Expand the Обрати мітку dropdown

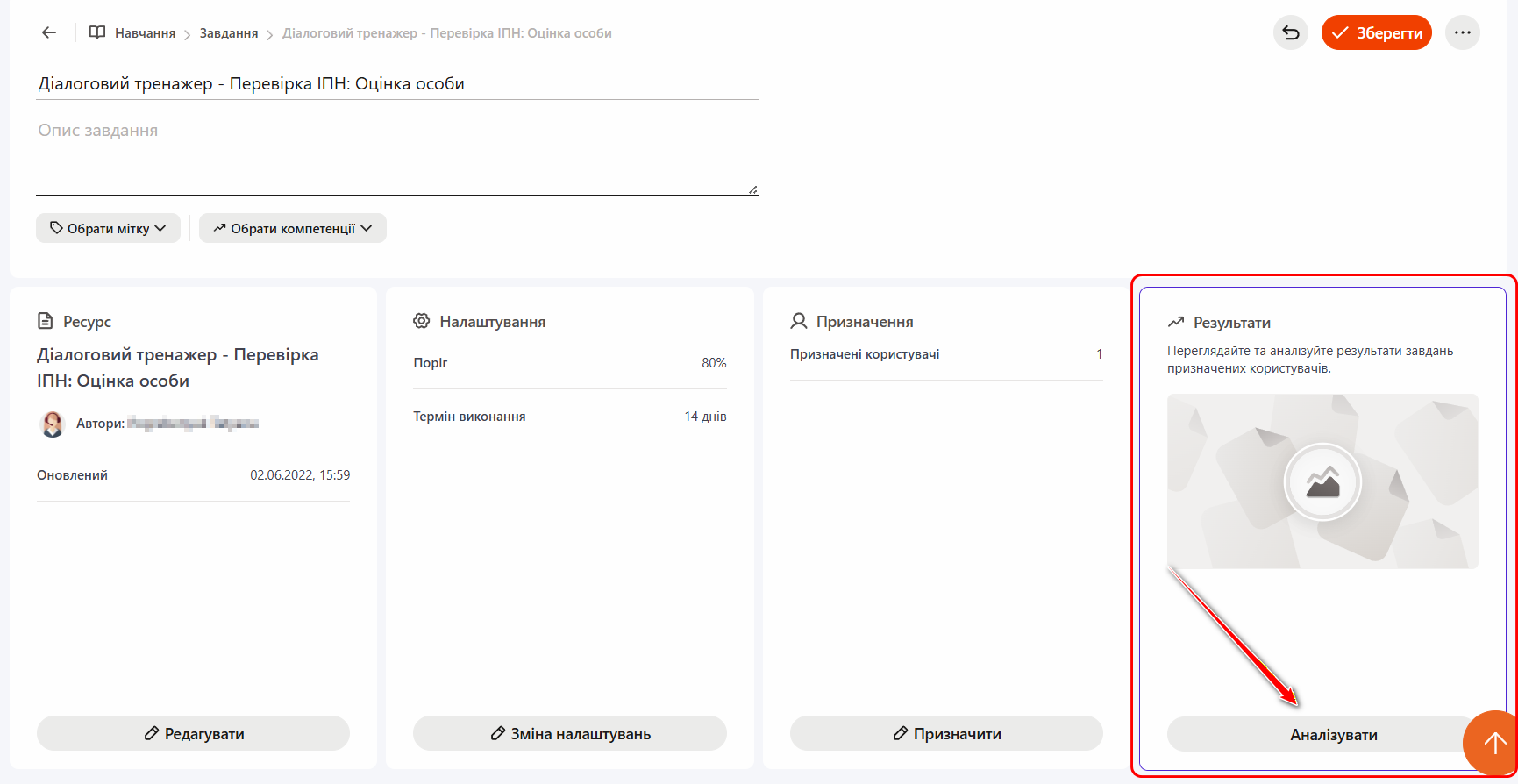coord(108,228)
